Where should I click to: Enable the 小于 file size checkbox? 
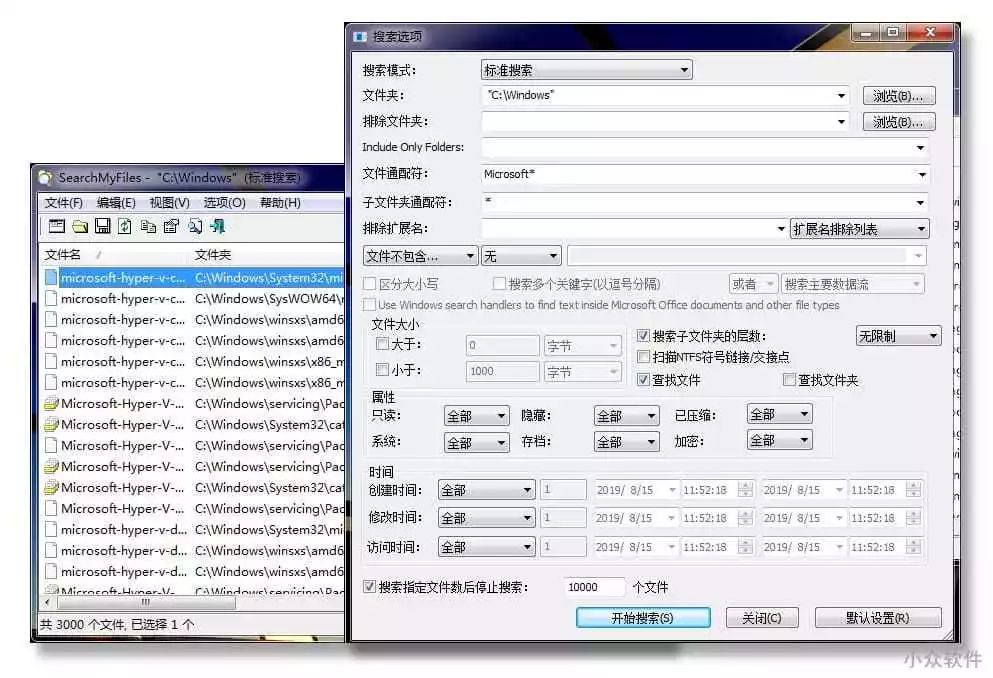coord(383,369)
